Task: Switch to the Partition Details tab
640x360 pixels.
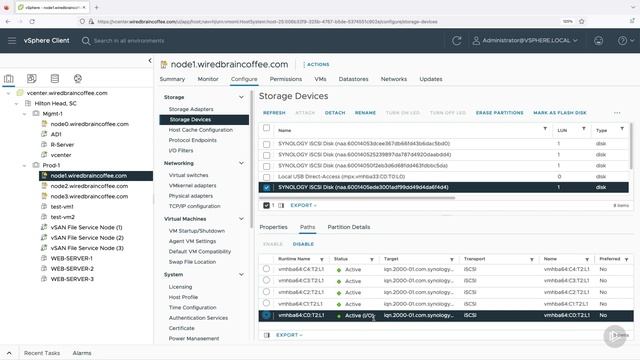Action: click(x=349, y=227)
